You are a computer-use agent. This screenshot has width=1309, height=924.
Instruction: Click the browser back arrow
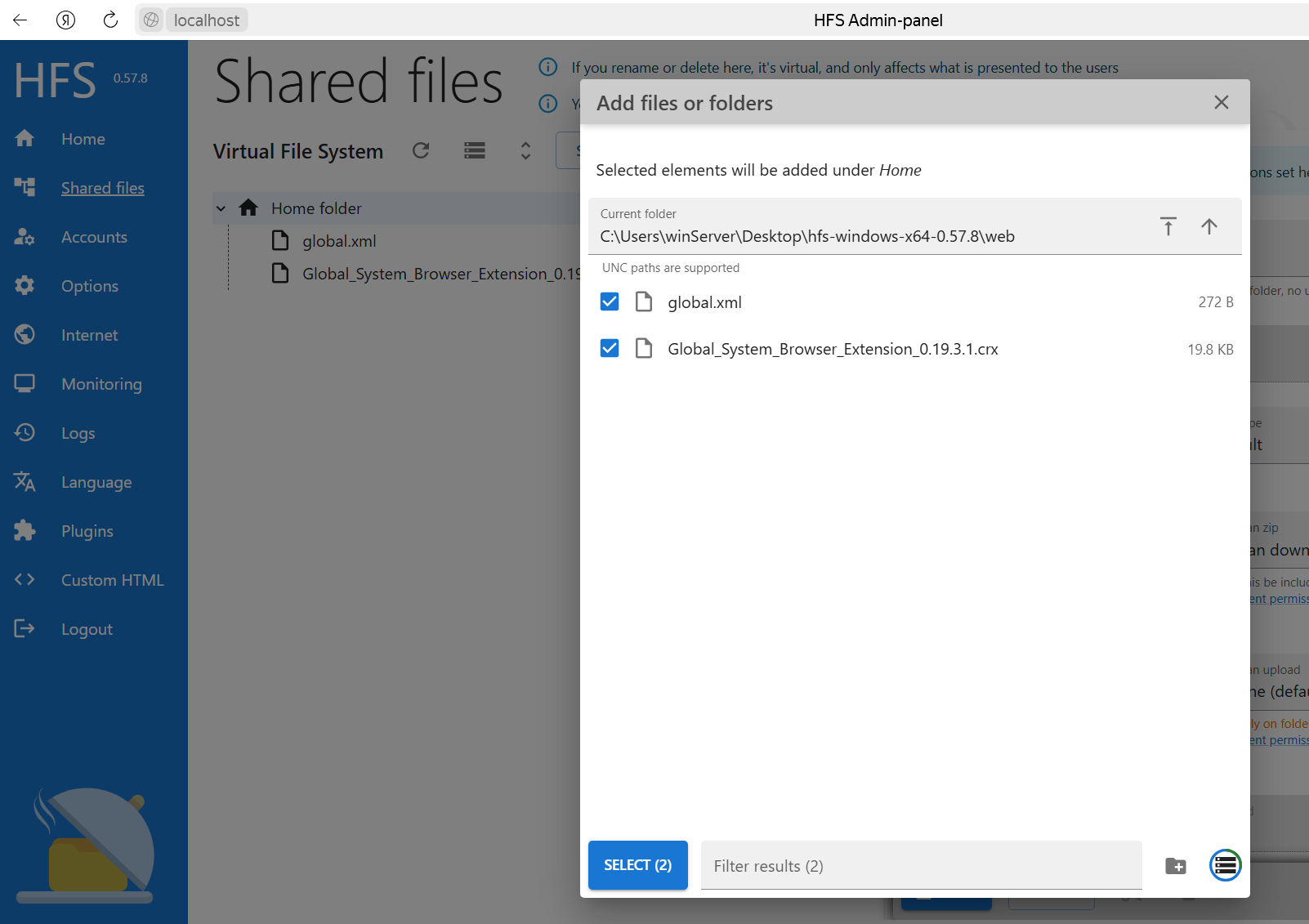[x=20, y=20]
